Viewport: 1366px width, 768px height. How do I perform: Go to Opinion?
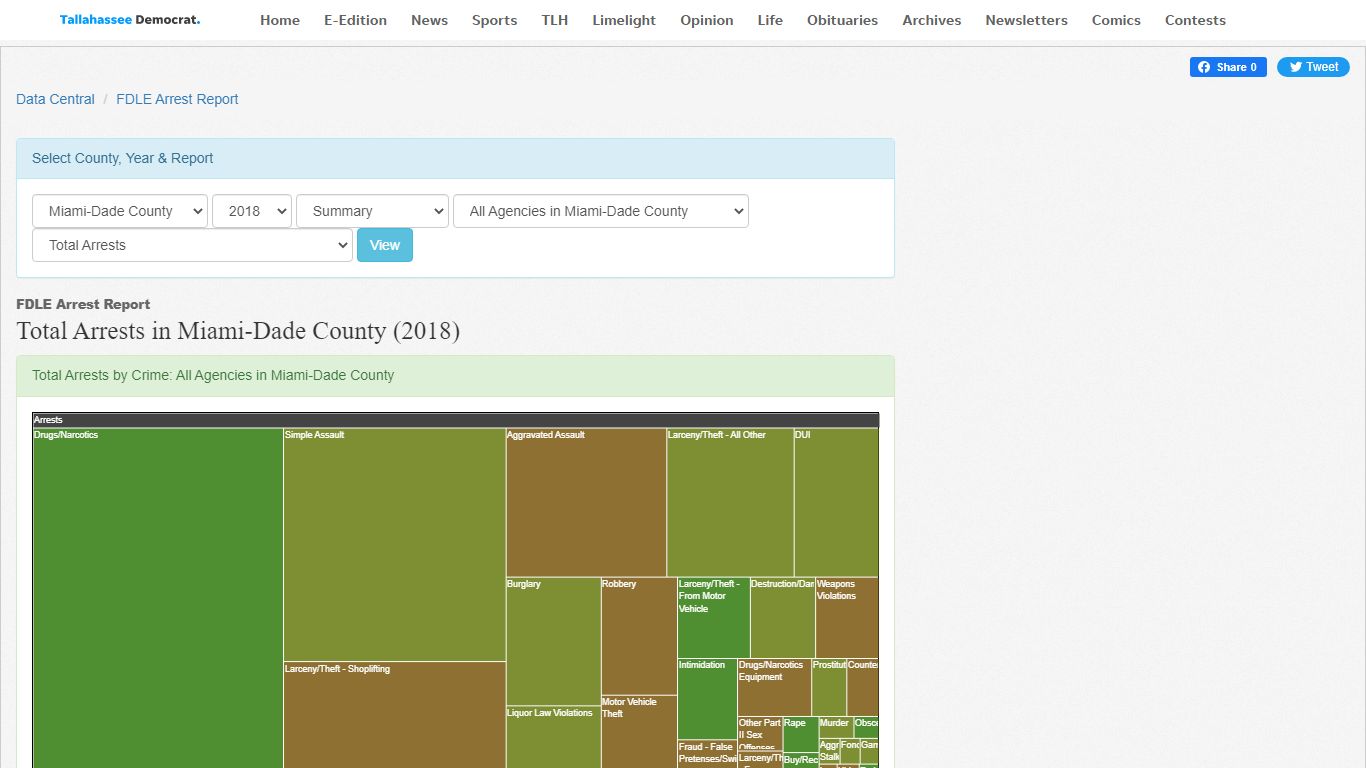pyautogui.click(x=707, y=20)
